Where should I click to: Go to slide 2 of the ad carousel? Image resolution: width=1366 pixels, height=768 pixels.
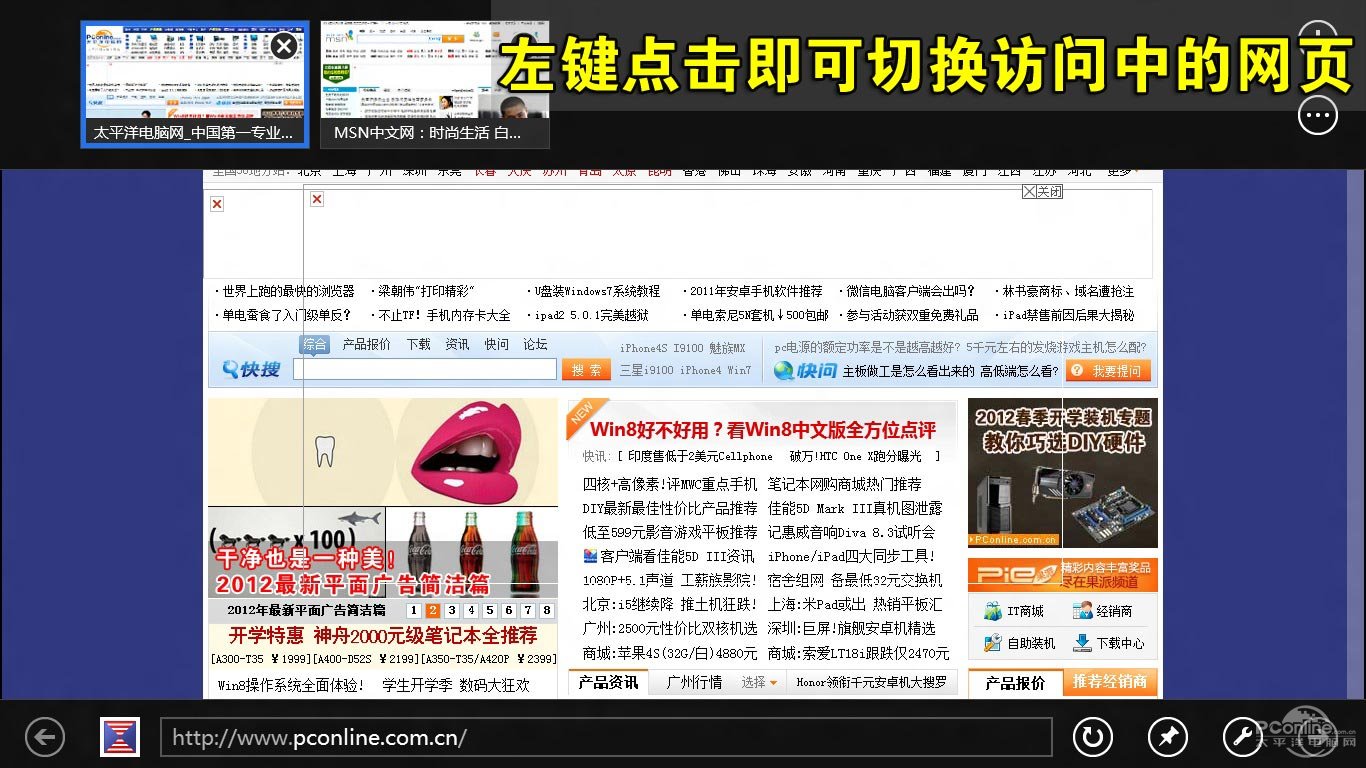click(x=432, y=611)
